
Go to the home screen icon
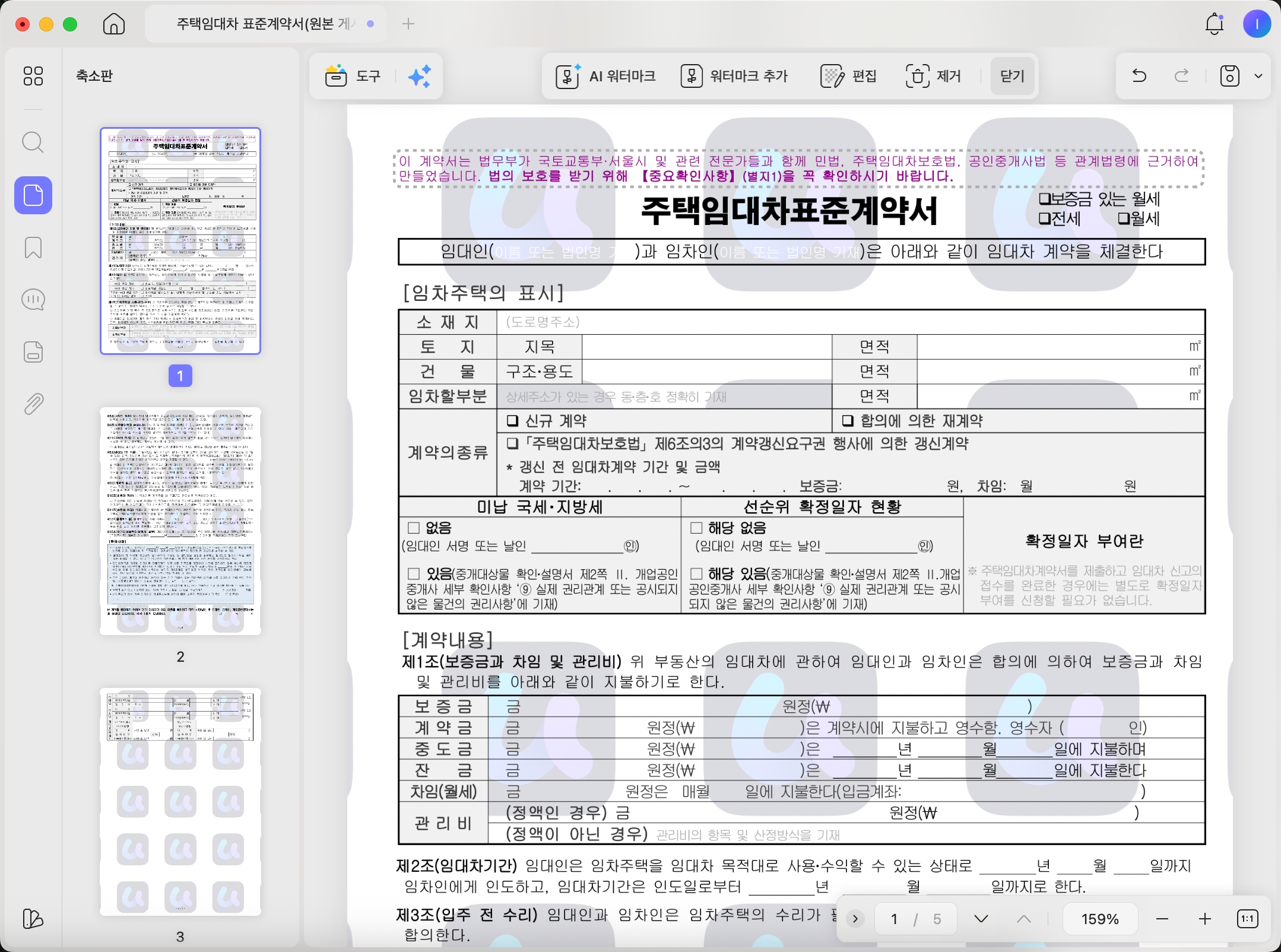(x=113, y=24)
